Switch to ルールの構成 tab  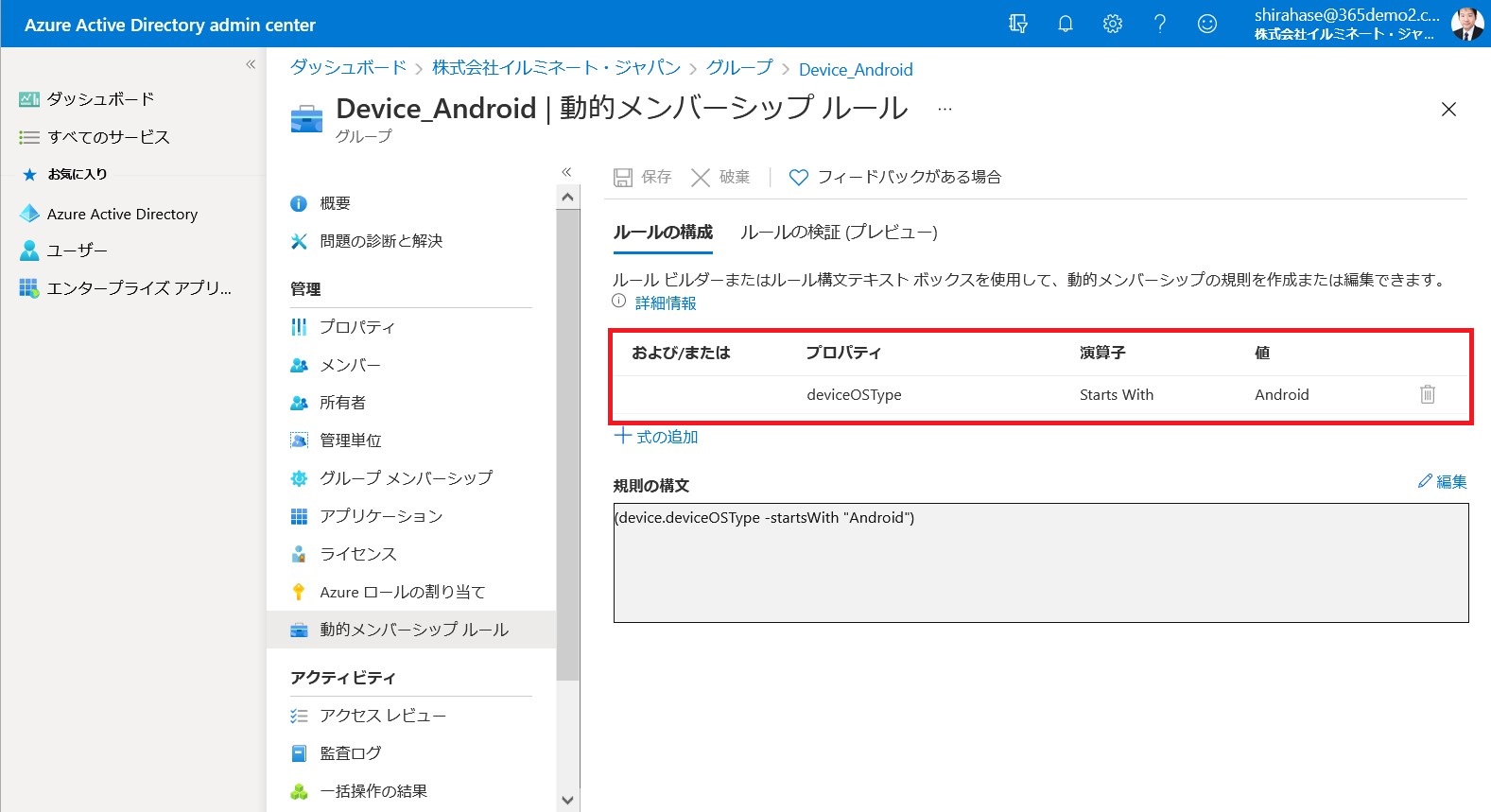click(663, 233)
